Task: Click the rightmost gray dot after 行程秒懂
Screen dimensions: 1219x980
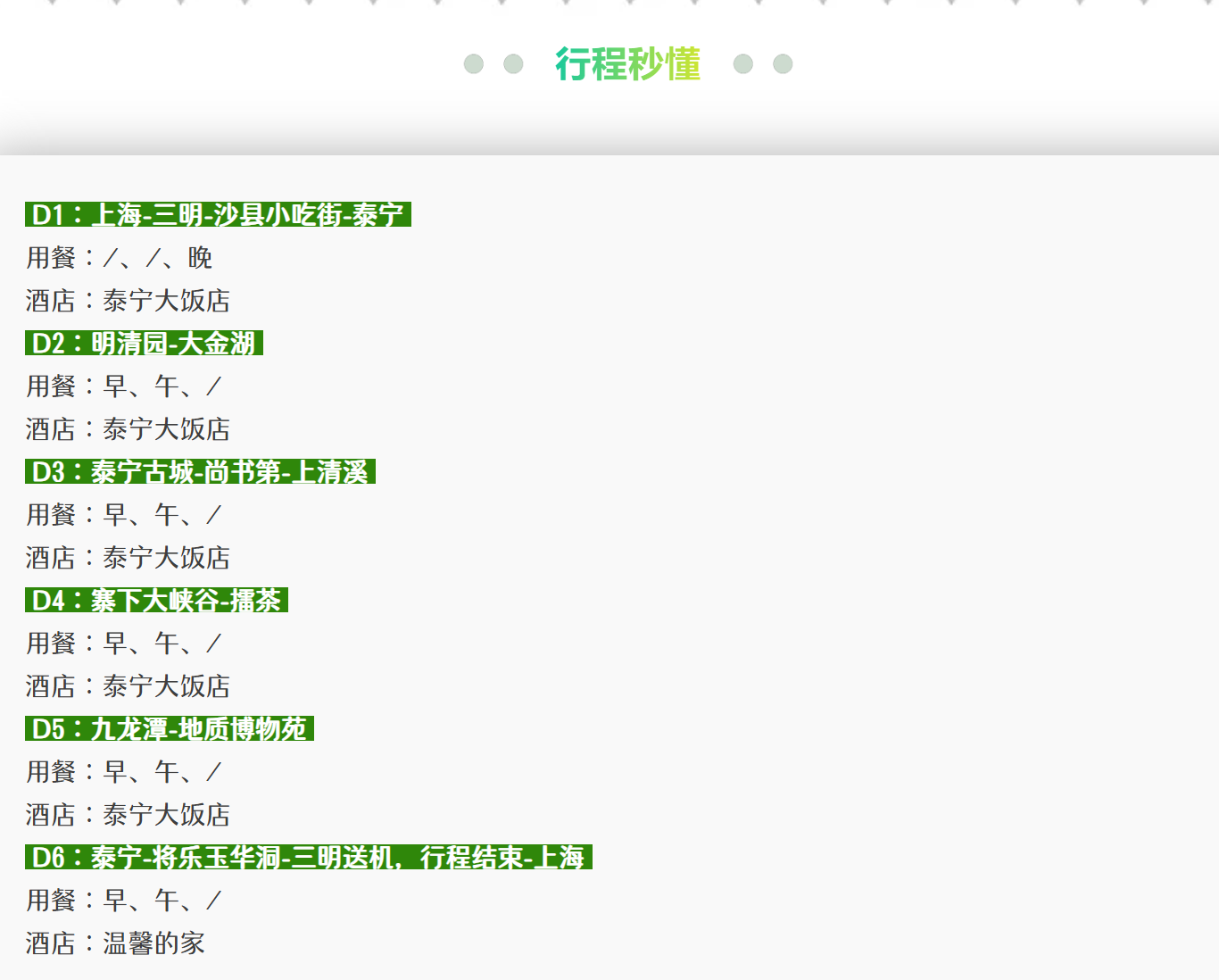Action: point(783,64)
